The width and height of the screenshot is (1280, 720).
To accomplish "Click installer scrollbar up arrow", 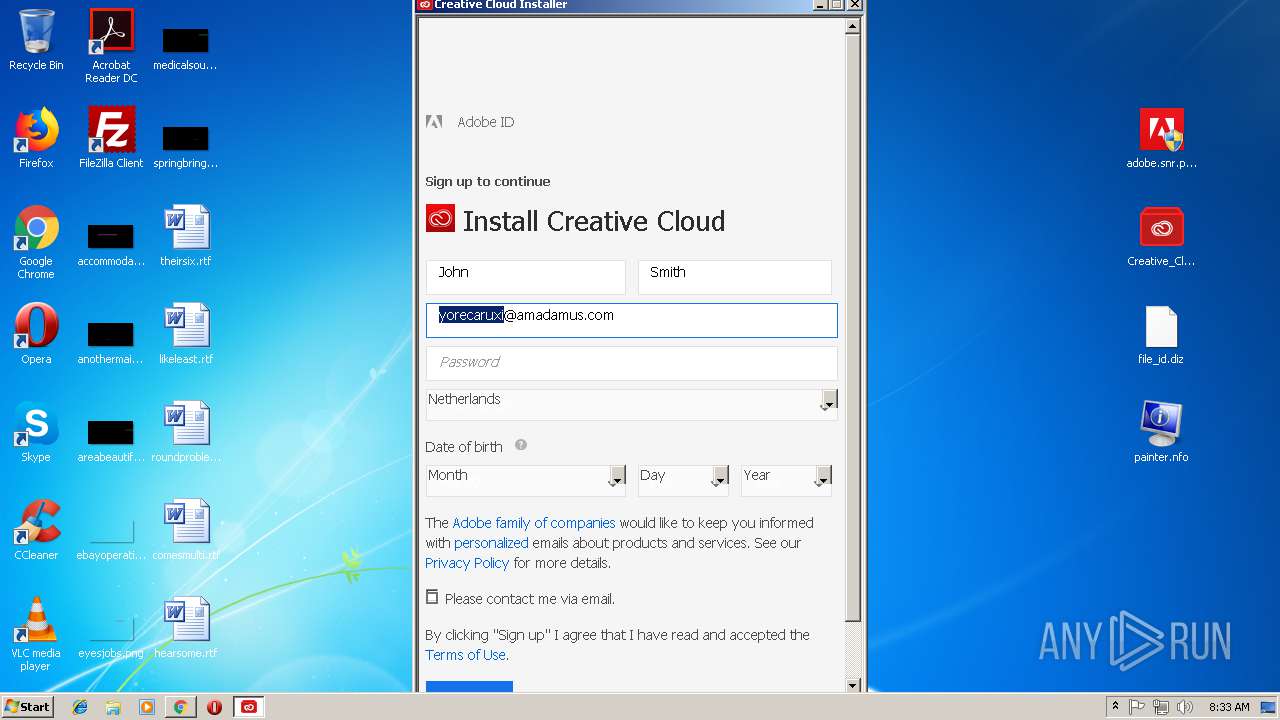I will click(853, 27).
